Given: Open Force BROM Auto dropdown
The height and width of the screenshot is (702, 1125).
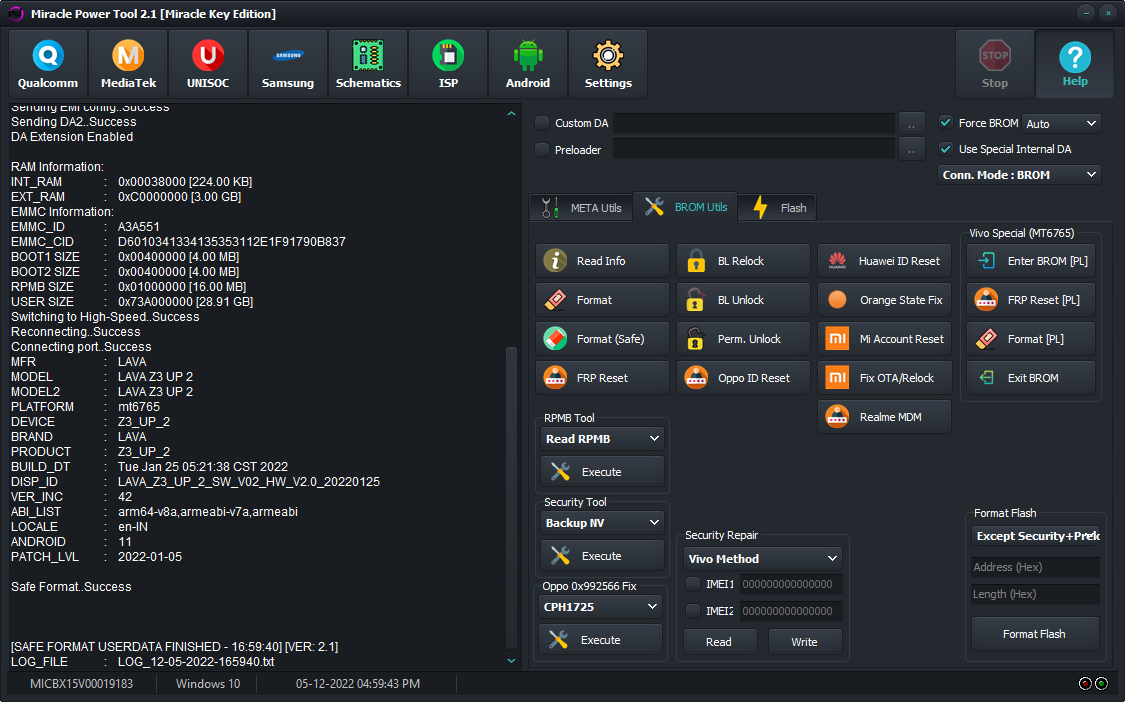Looking at the screenshot, I should 1060,123.
